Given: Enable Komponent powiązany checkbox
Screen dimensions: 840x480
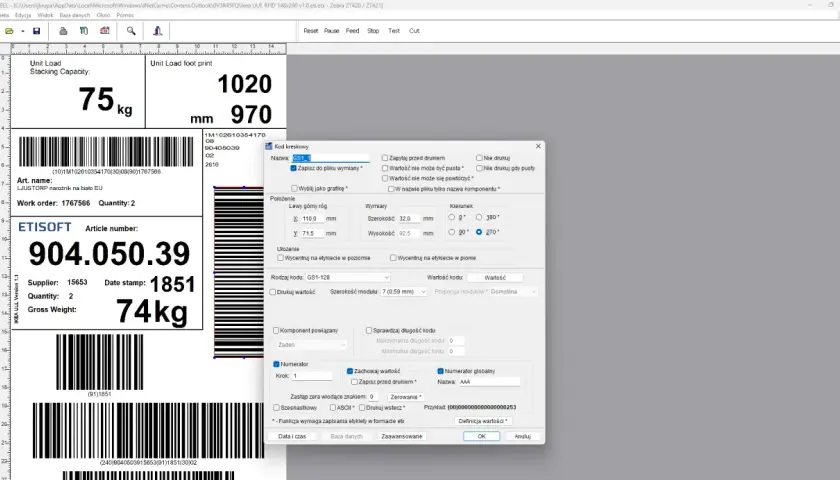Looking at the screenshot, I should pyautogui.click(x=276, y=331).
